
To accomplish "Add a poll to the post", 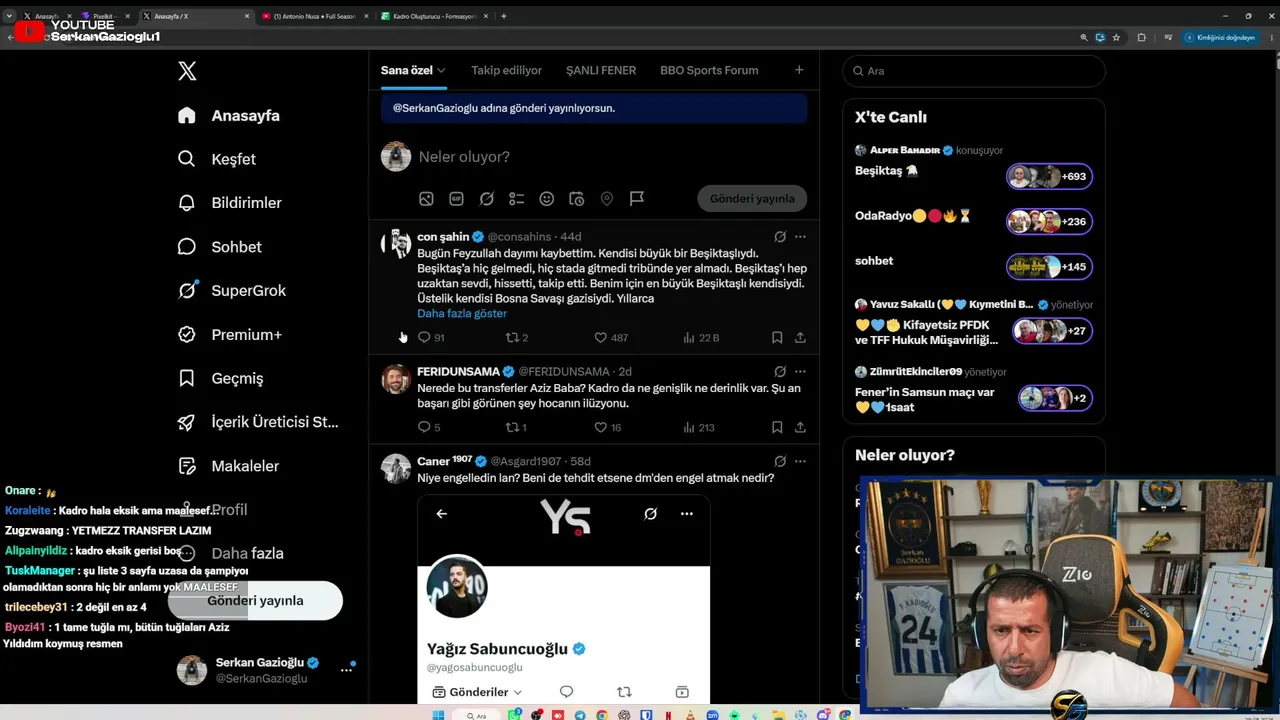I will tap(516, 199).
